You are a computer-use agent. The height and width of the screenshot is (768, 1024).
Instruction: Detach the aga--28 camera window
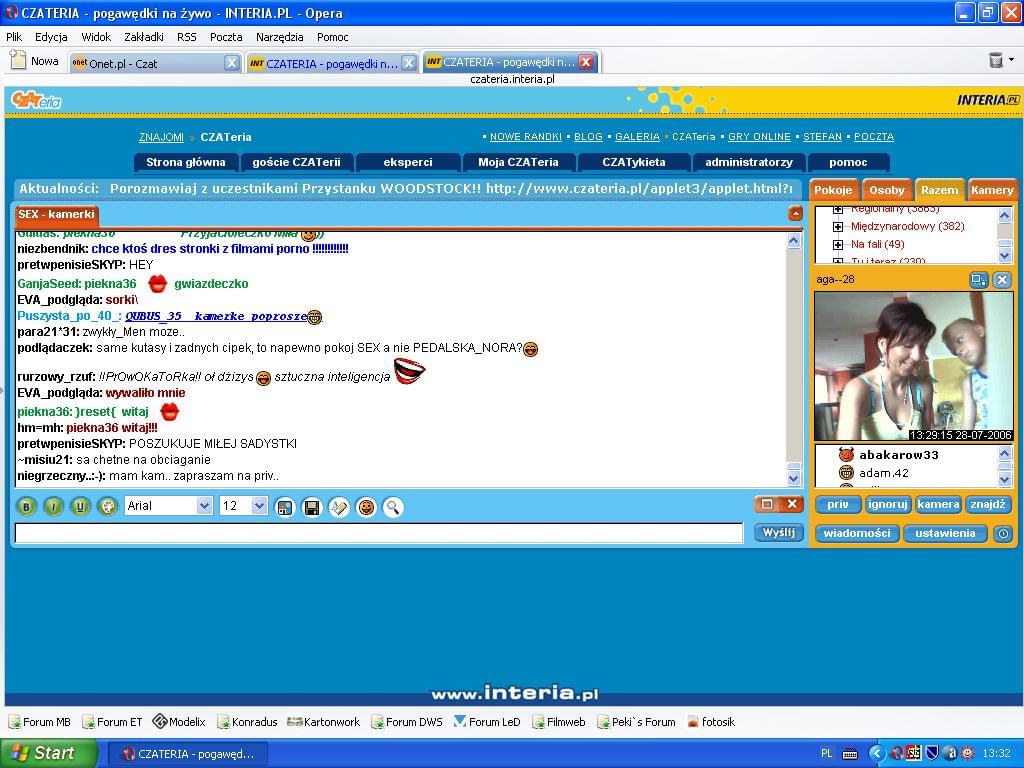click(978, 280)
